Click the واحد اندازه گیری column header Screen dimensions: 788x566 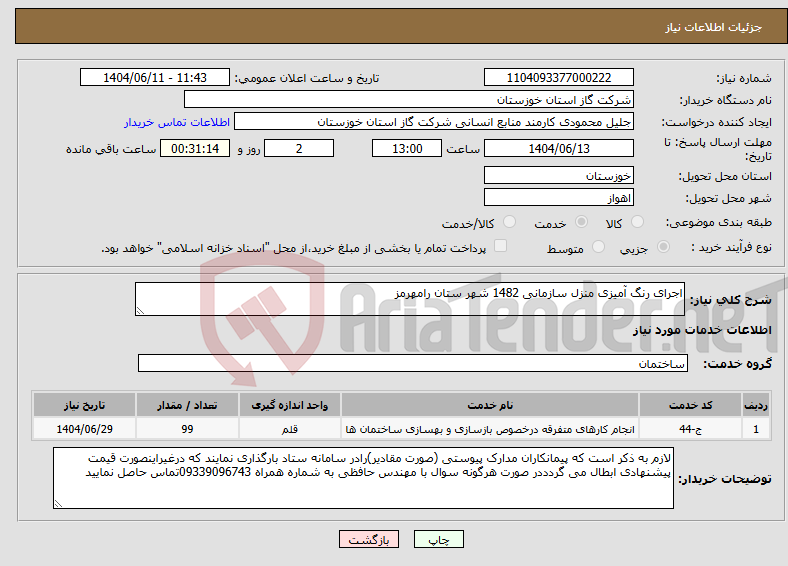point(289,405)
